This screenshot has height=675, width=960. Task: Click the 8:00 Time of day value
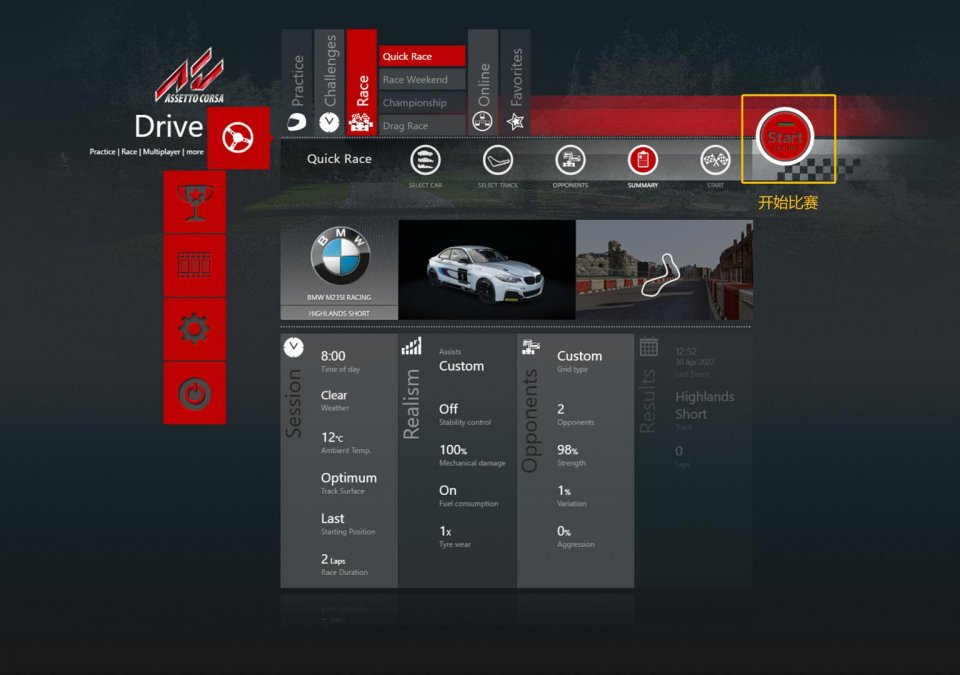[x=333, y=356]
